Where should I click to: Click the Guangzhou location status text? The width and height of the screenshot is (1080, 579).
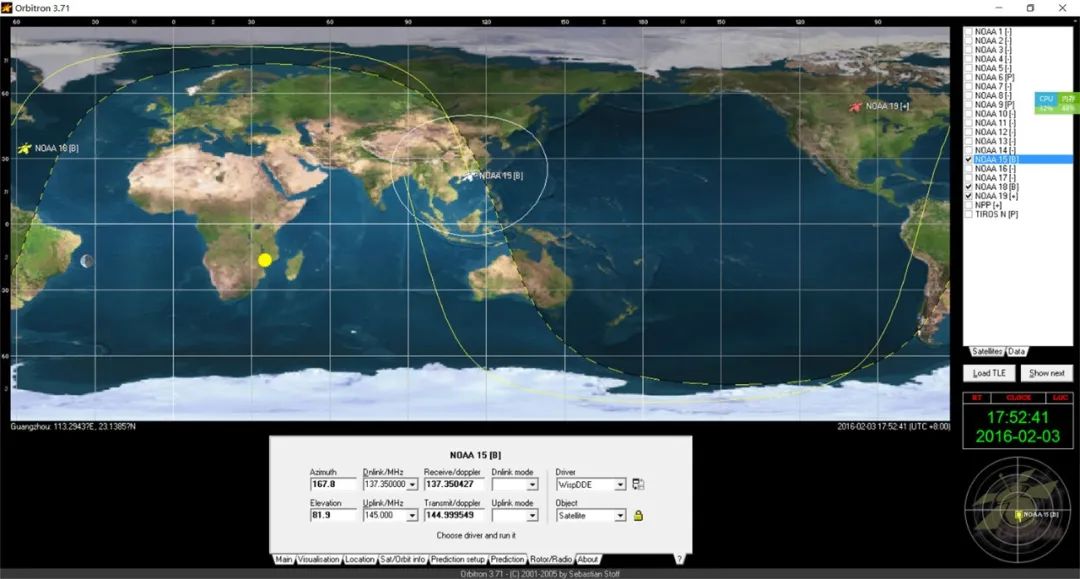[x=73, y=427]
